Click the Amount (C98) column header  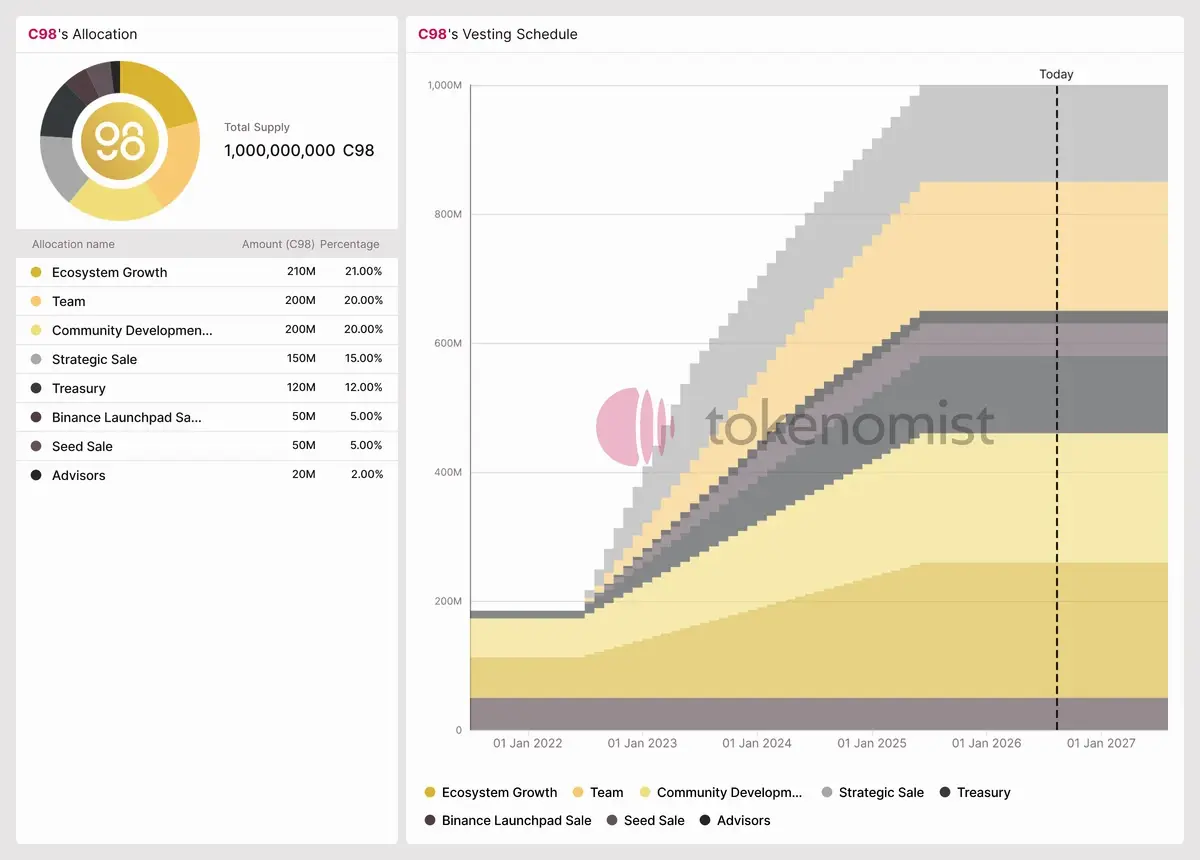(278, 244)
